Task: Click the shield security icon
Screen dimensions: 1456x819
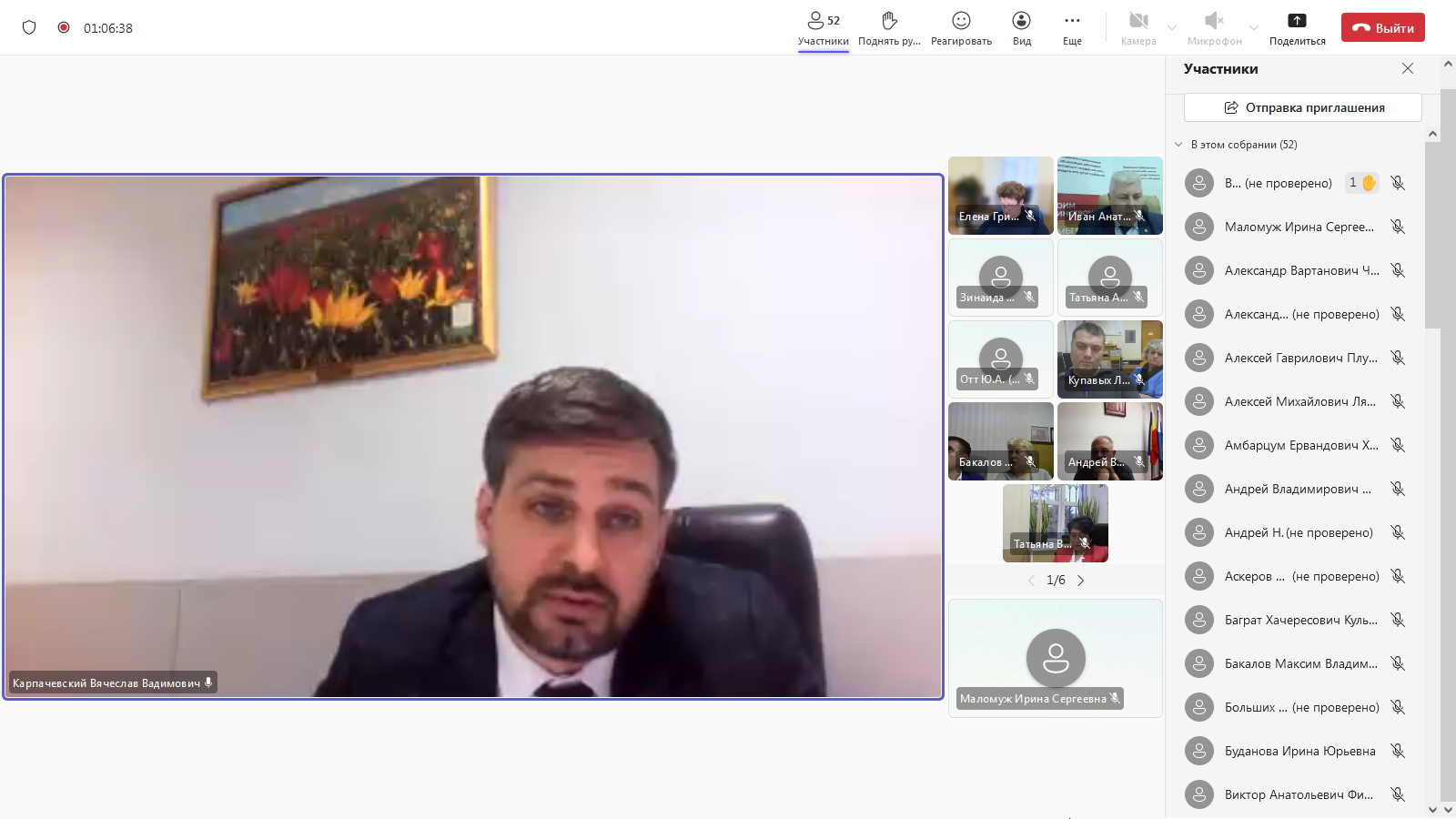Action: tap(29, 27)
